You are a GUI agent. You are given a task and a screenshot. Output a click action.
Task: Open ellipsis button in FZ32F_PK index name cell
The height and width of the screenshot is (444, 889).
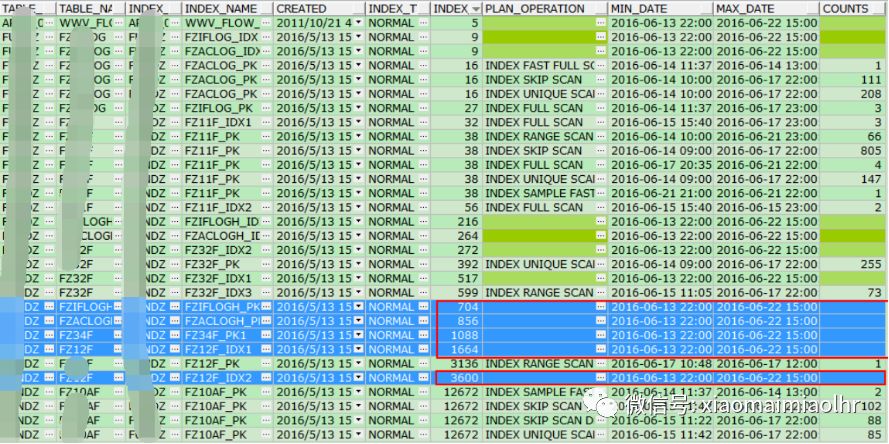point(266,264)
